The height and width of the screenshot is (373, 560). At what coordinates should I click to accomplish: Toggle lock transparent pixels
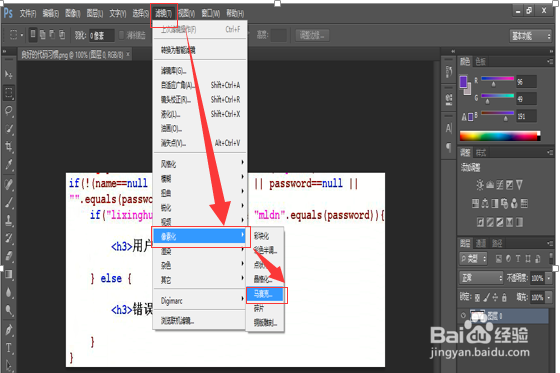478,297
